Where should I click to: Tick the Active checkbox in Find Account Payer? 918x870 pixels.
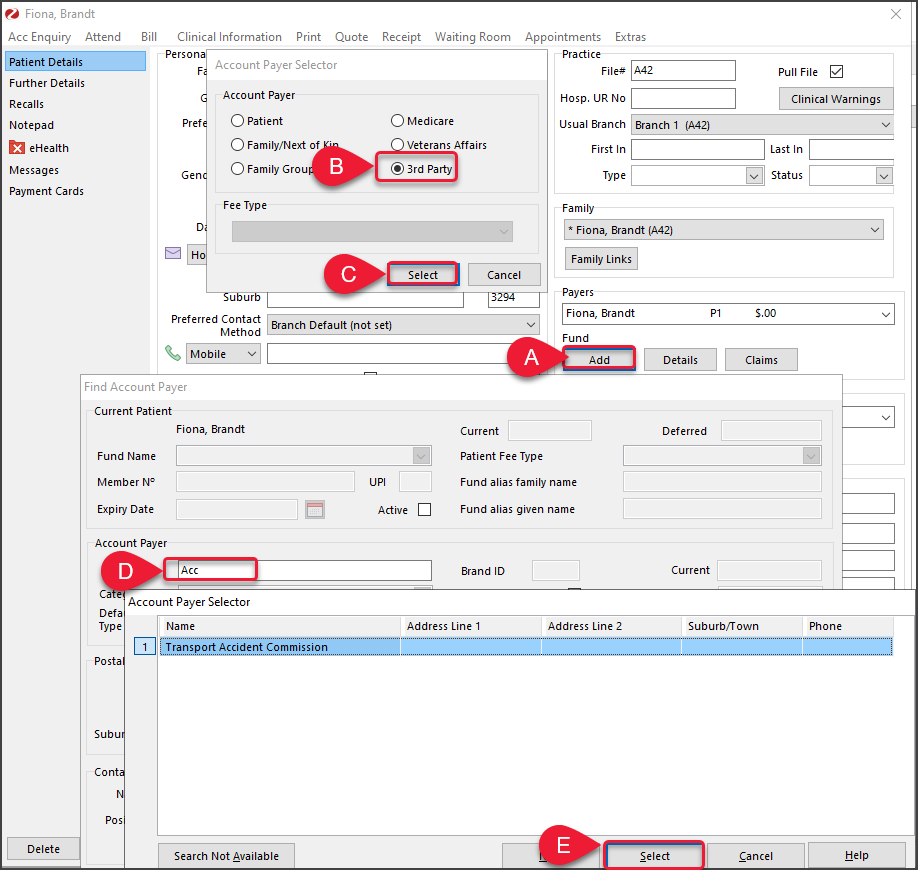coord(424,509)
